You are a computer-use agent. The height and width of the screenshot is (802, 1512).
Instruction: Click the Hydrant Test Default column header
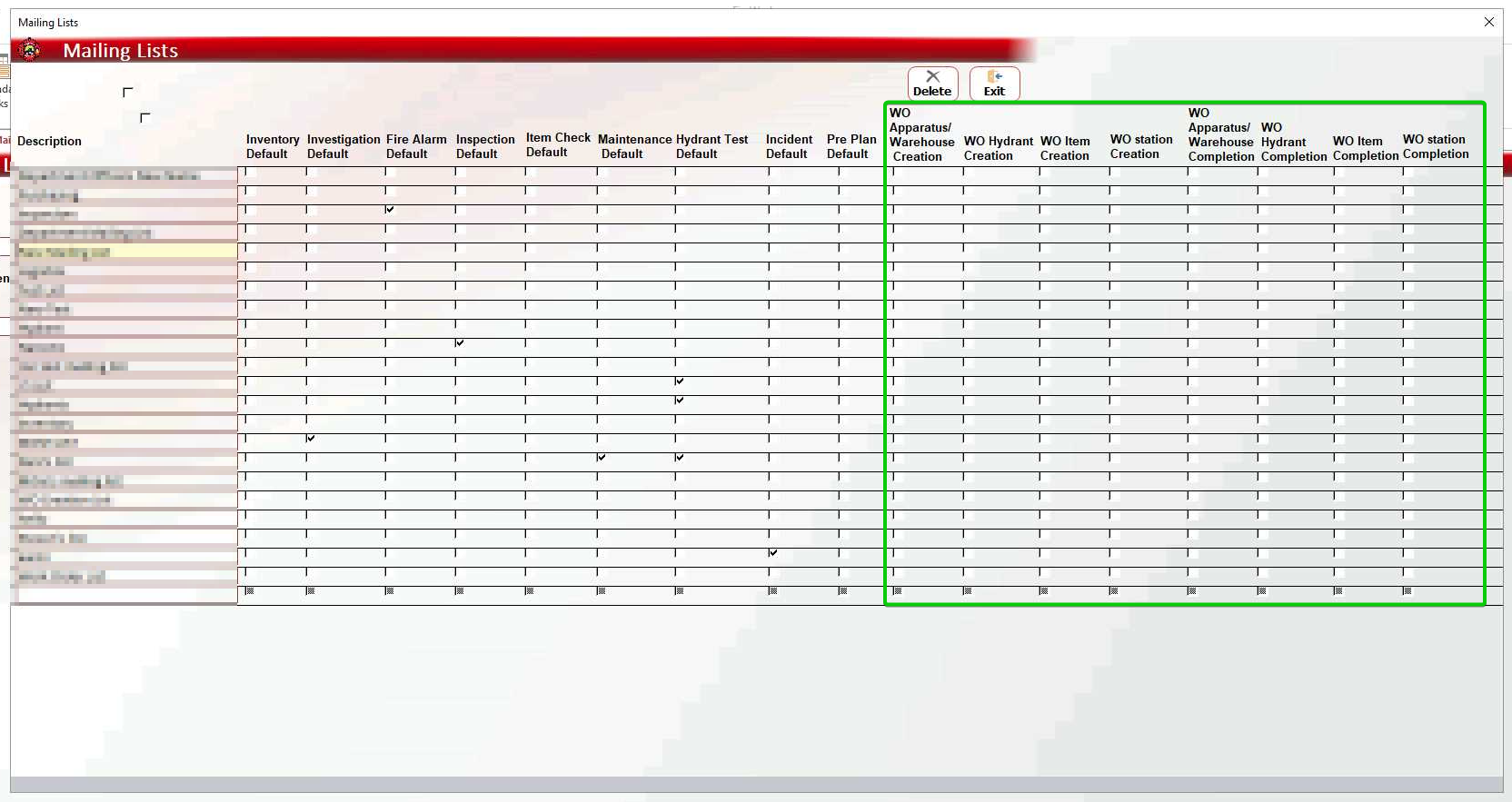[711, 146]
